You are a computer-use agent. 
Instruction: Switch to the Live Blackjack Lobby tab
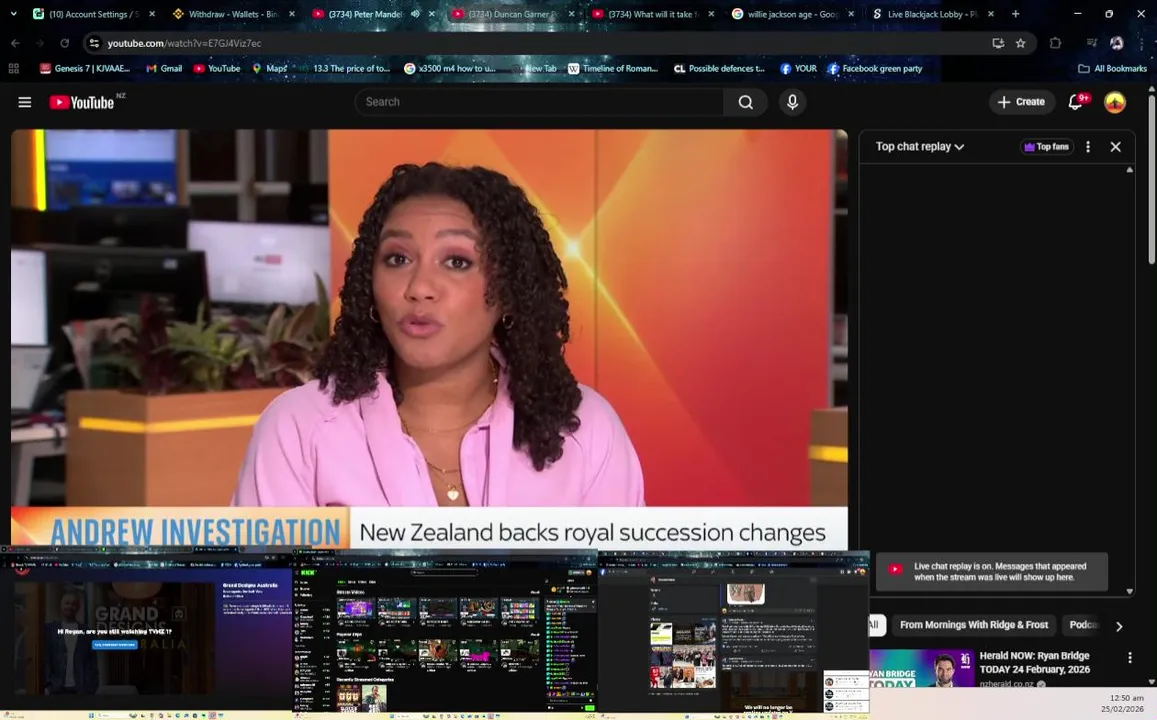[931, 13]
